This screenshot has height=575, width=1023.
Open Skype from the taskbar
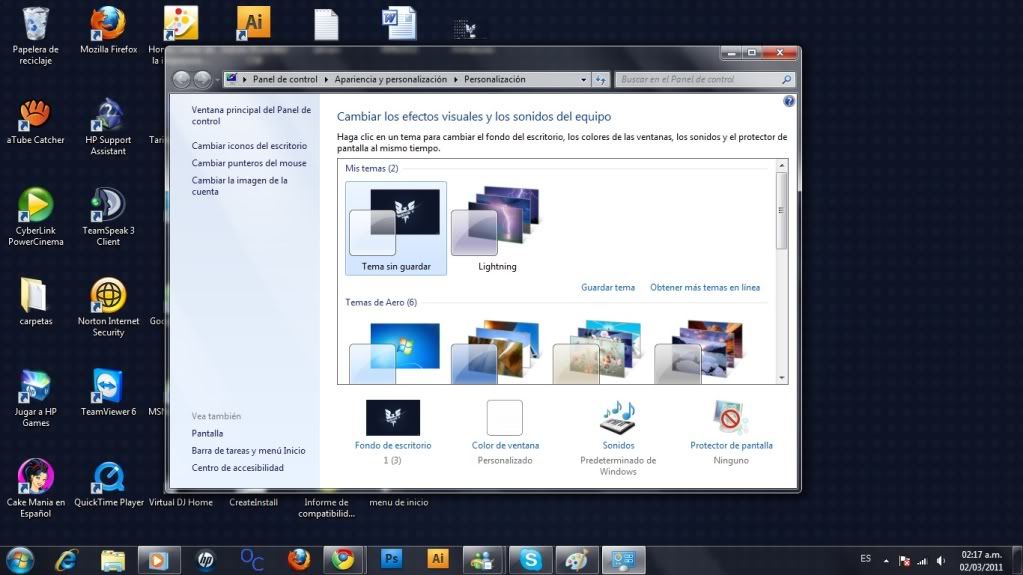point(530,560)
